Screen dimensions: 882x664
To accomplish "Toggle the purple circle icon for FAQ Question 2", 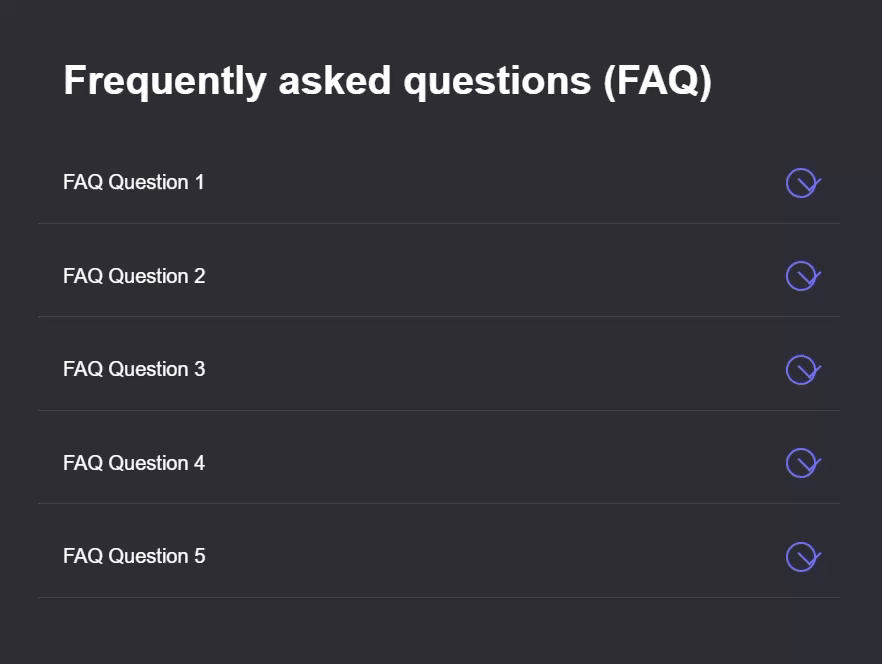I will pos(803,276).
